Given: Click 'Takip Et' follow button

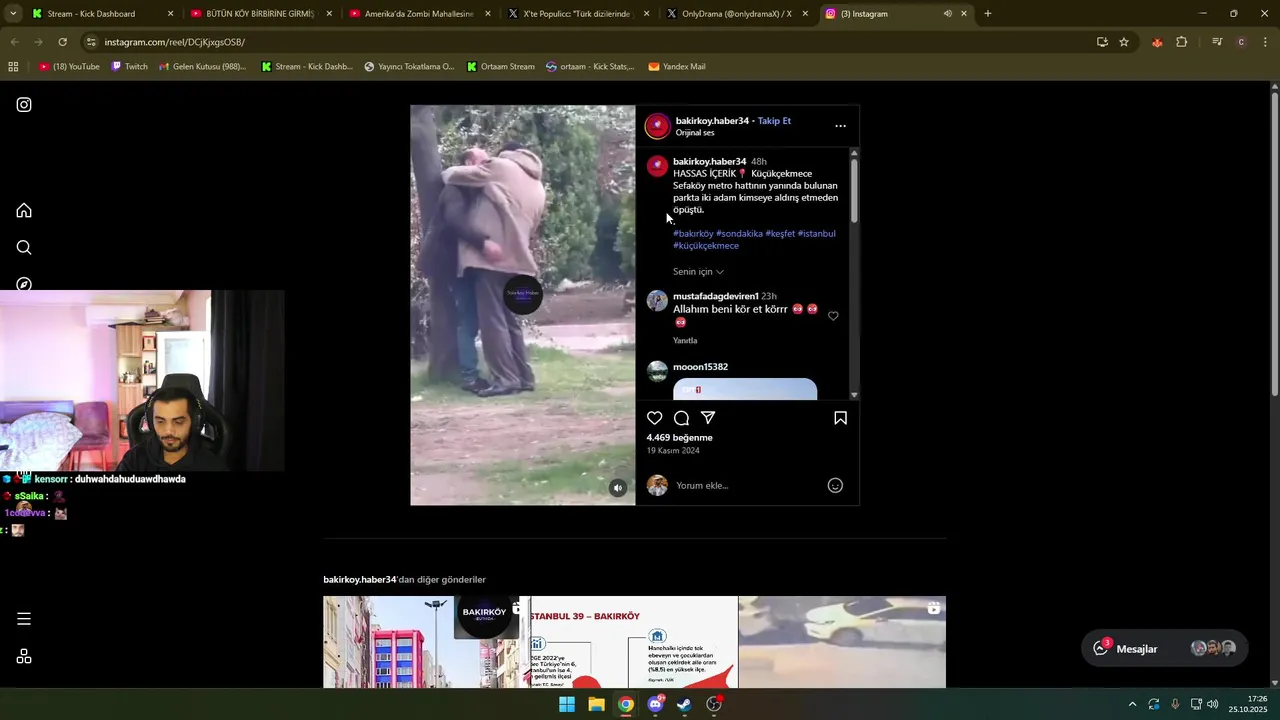Looking at the screenshot, I should point(774,121).
